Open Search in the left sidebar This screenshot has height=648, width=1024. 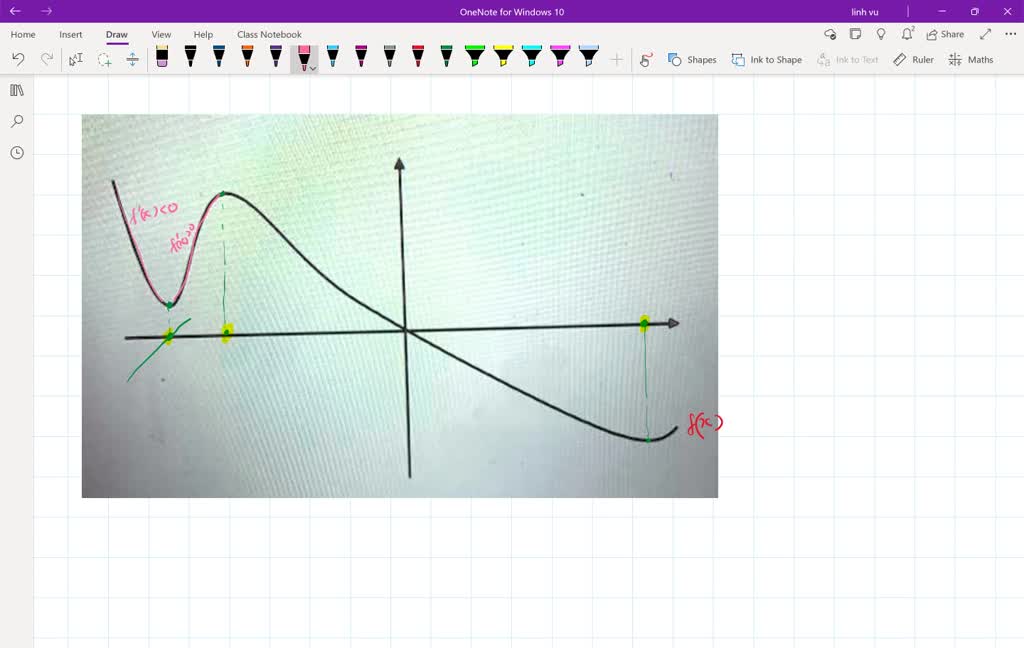click(x=15, y=121)
